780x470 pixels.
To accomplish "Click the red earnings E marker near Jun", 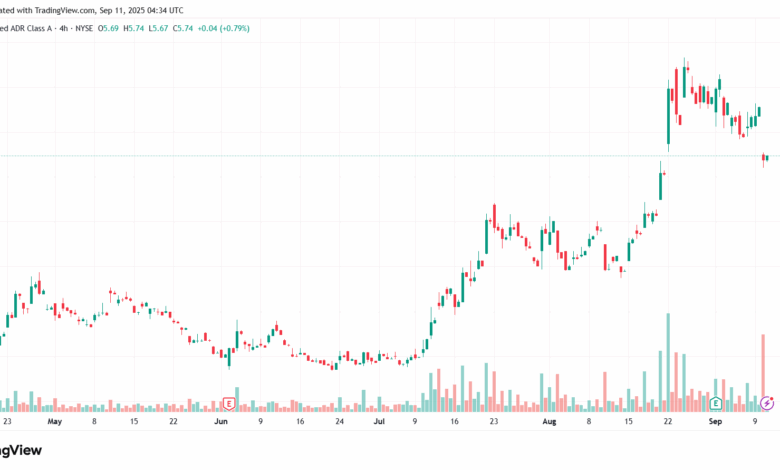I will tap(230, 403).
